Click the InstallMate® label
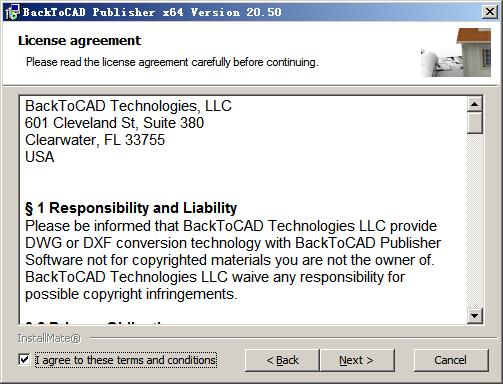The height and width of the screenshot is (384, 503). click(49, 338)
